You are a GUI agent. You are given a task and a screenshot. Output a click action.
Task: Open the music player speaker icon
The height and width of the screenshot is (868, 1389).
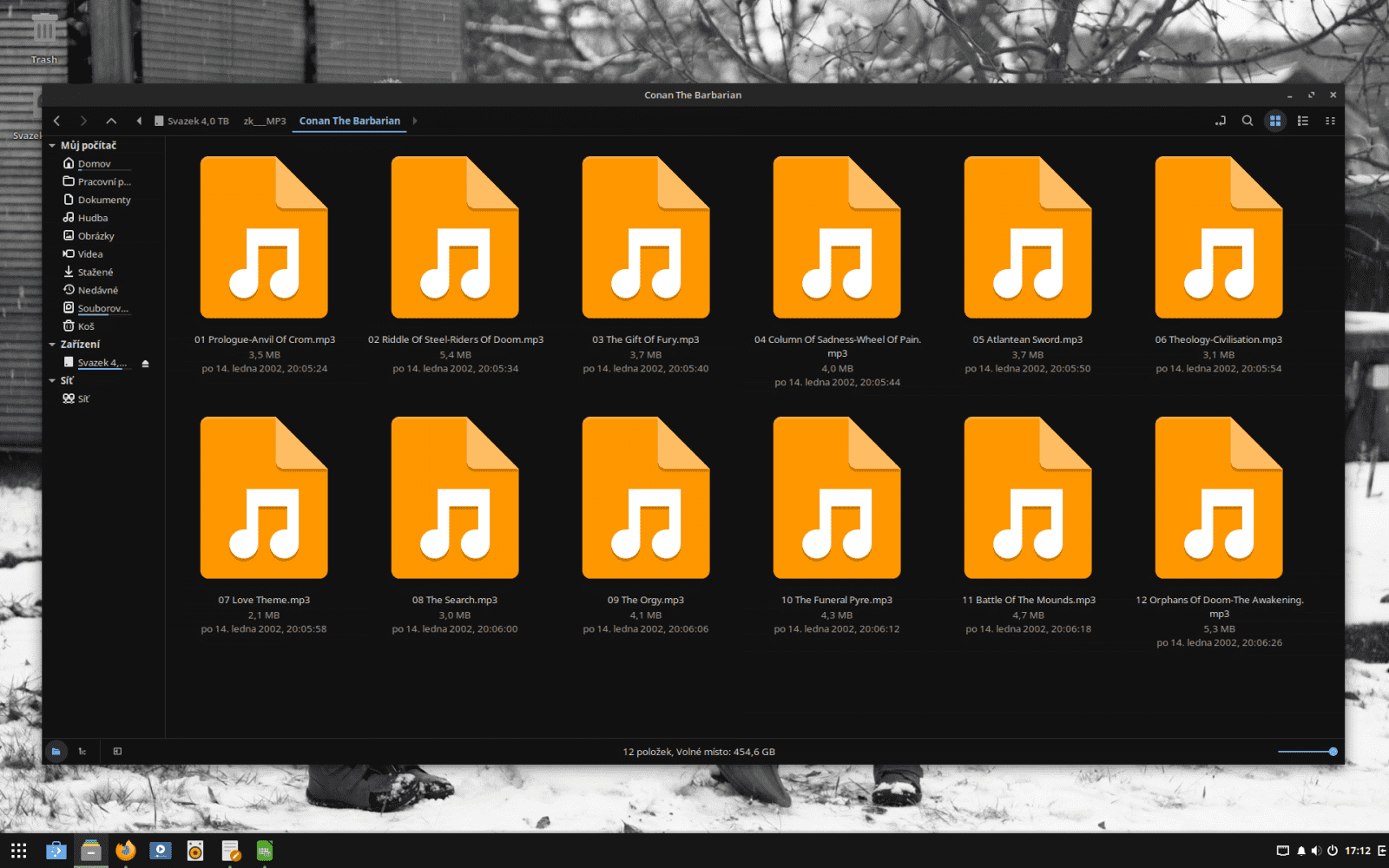195,851
